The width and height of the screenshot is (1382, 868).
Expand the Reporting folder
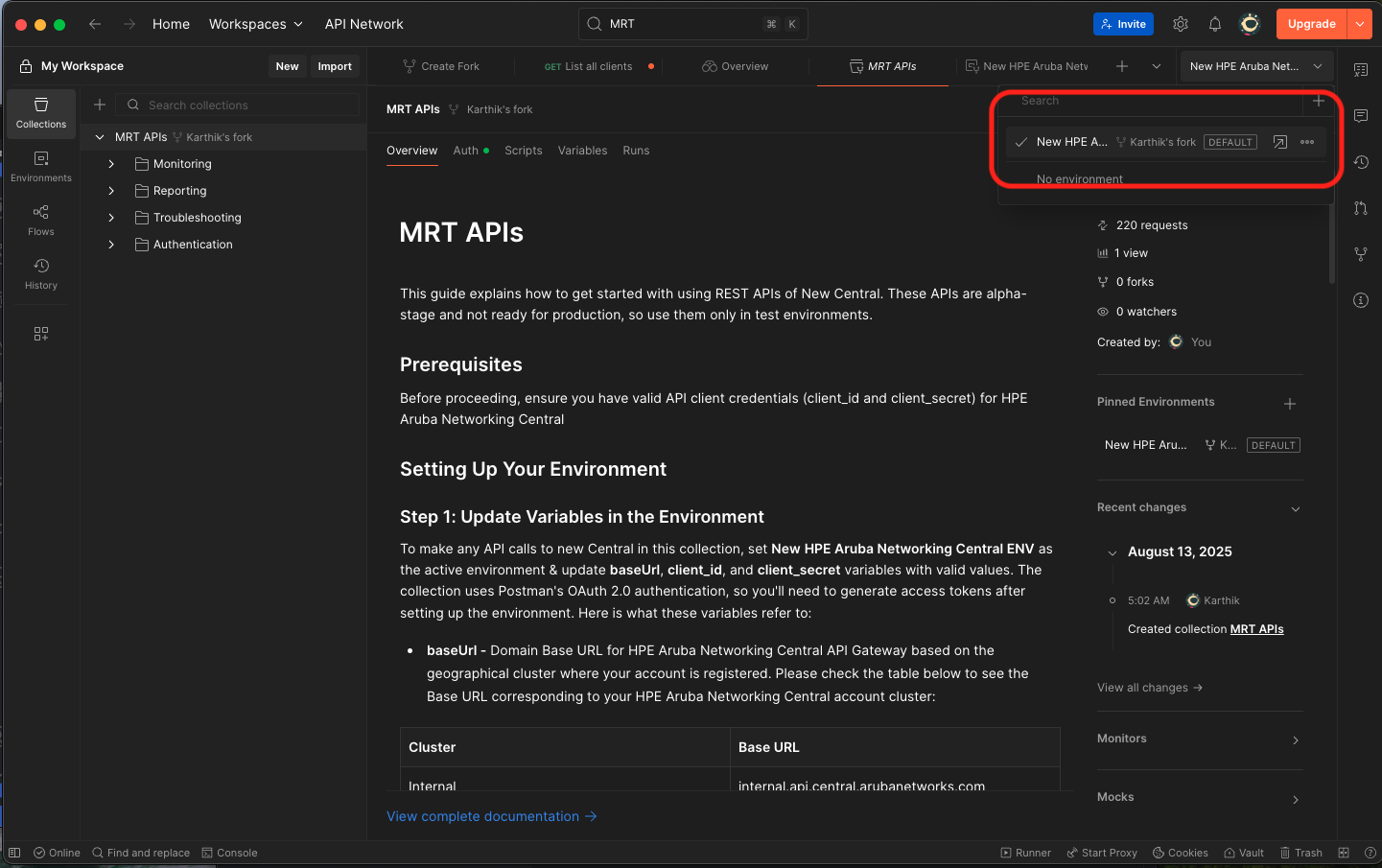click(x=111, y=191)
